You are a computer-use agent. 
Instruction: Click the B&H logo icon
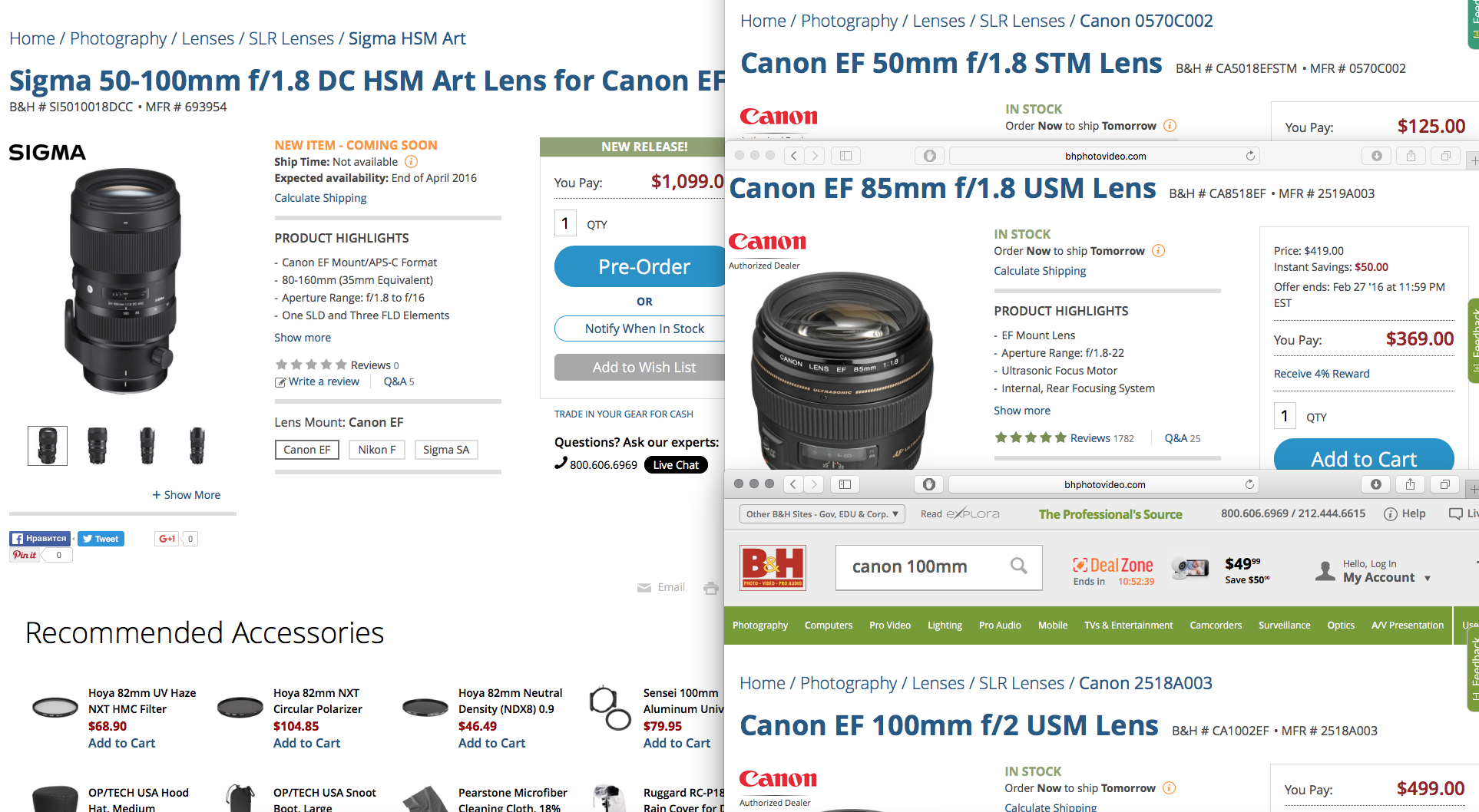click(x=773, y=567)
